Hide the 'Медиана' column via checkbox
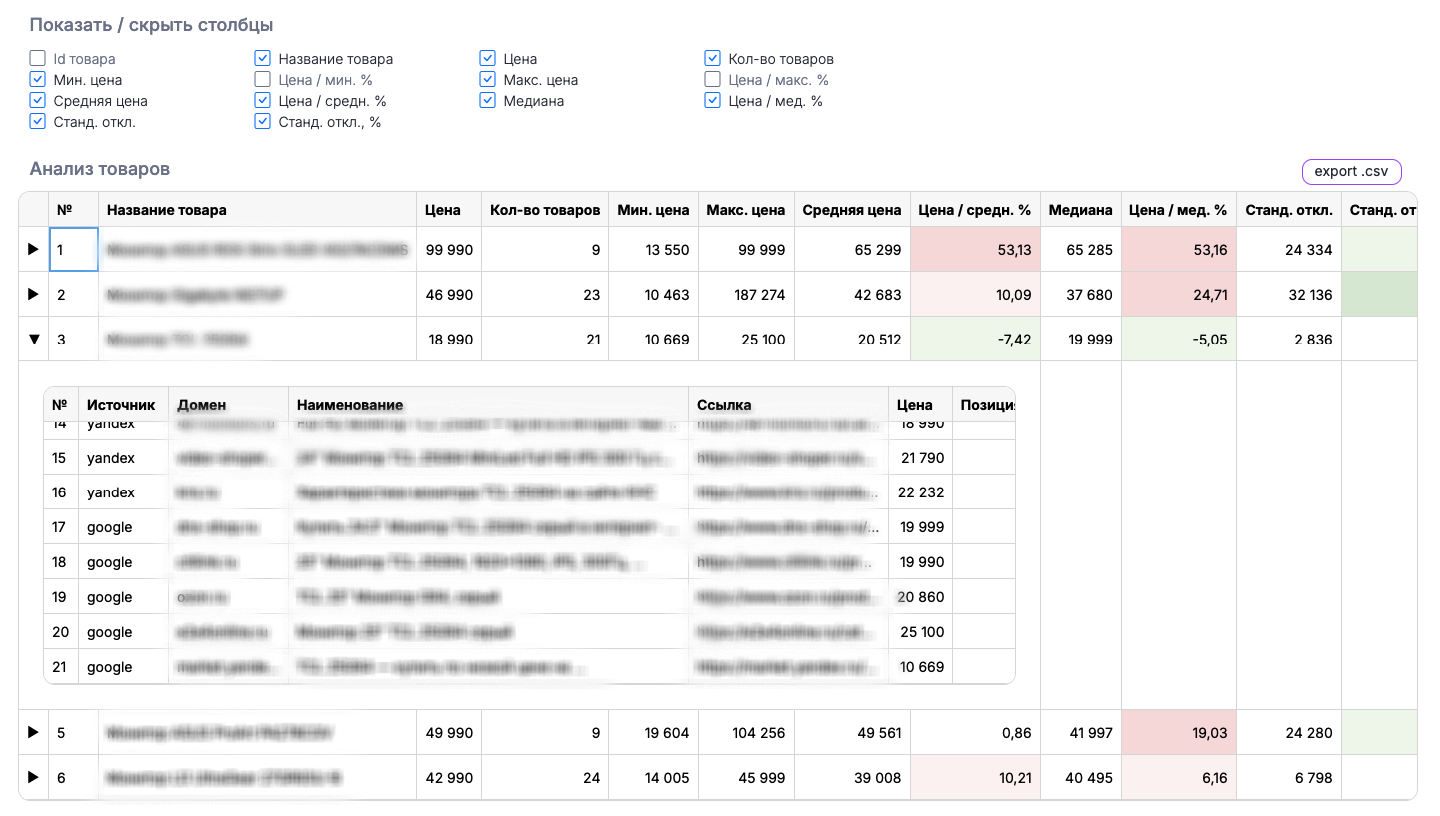Image resolution: width=1440 pixels, height=816 pixels. click(488, 101)
